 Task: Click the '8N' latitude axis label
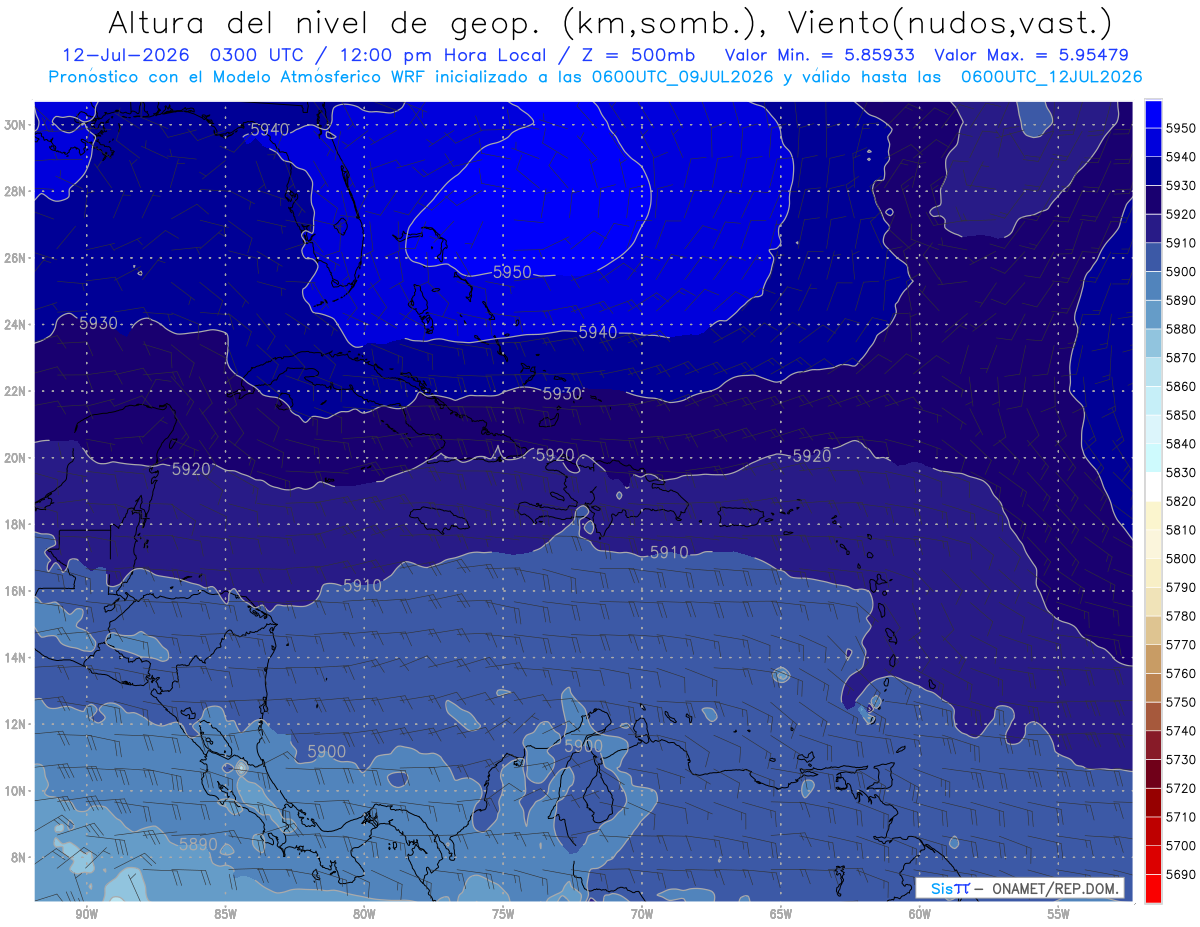(x=20, y=858)
